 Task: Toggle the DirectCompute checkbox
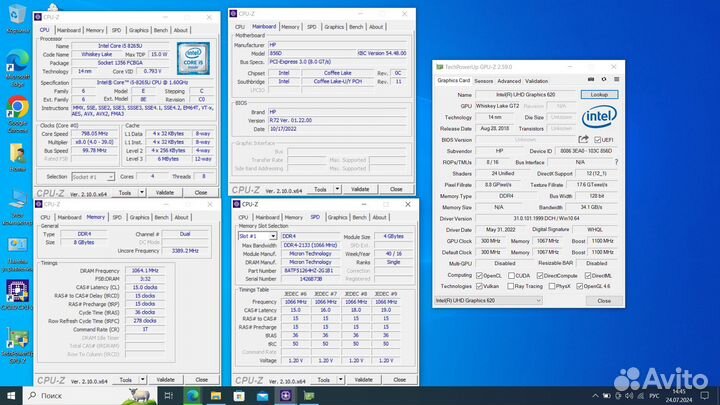[540, 276]
